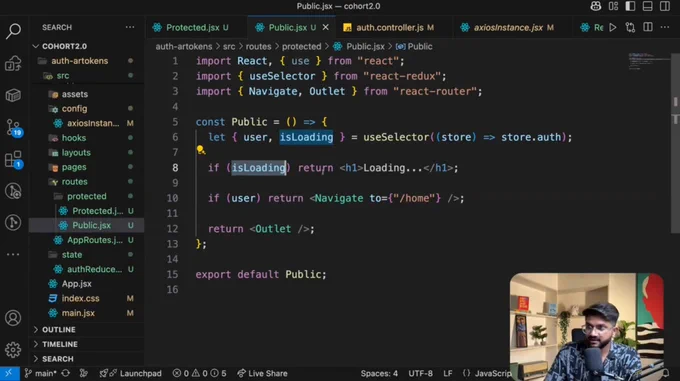Open index.css in explorer

[x=87, y=298]
